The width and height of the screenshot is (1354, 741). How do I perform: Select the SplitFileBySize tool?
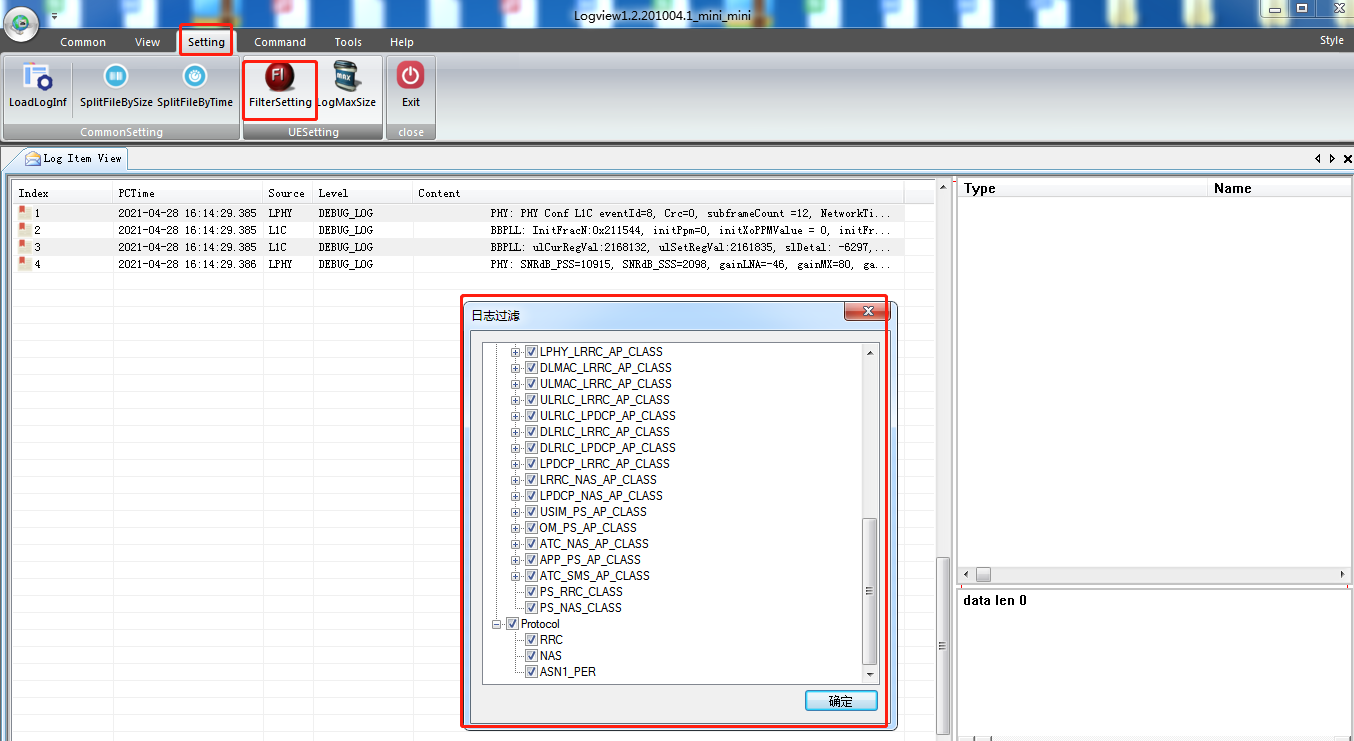(x=116, y=77)
